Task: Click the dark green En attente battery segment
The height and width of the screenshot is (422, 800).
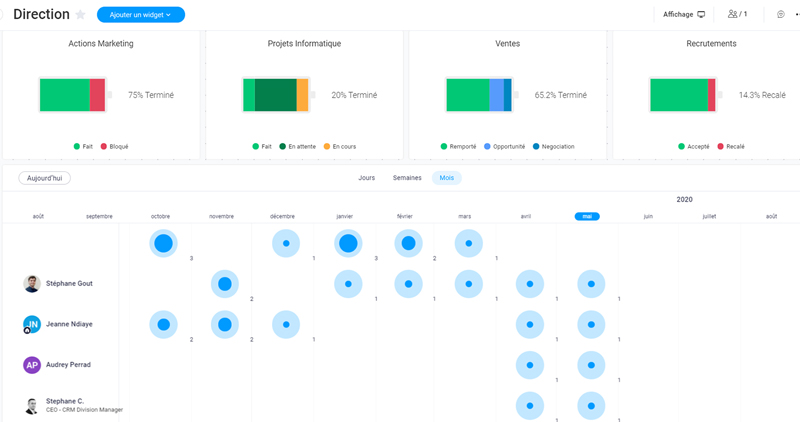Action: coord(276,95)
